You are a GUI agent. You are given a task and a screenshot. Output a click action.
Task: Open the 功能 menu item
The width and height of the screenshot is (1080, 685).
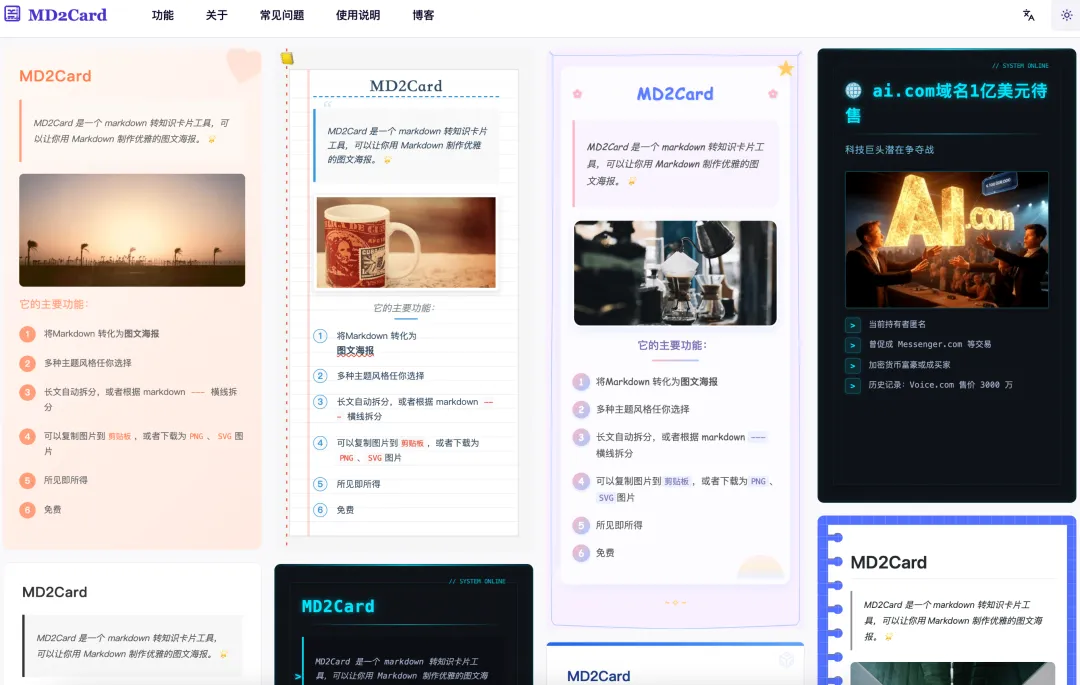click(x=163, y=15)
